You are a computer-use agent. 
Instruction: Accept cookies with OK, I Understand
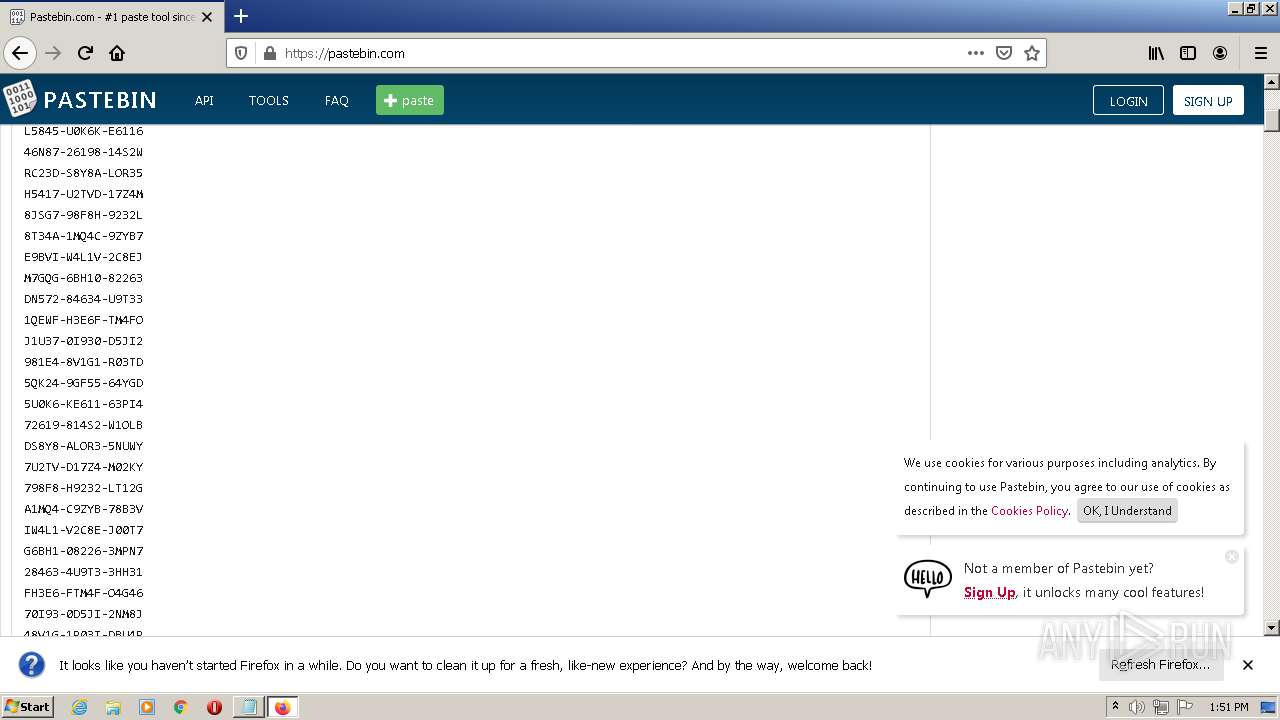click(1127, 511)
